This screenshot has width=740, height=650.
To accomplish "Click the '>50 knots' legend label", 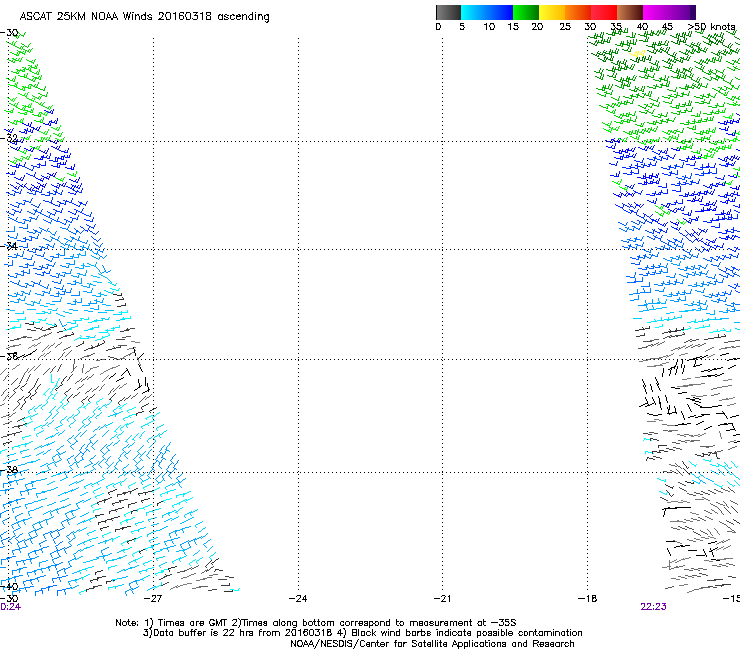I will coord(712,27).
